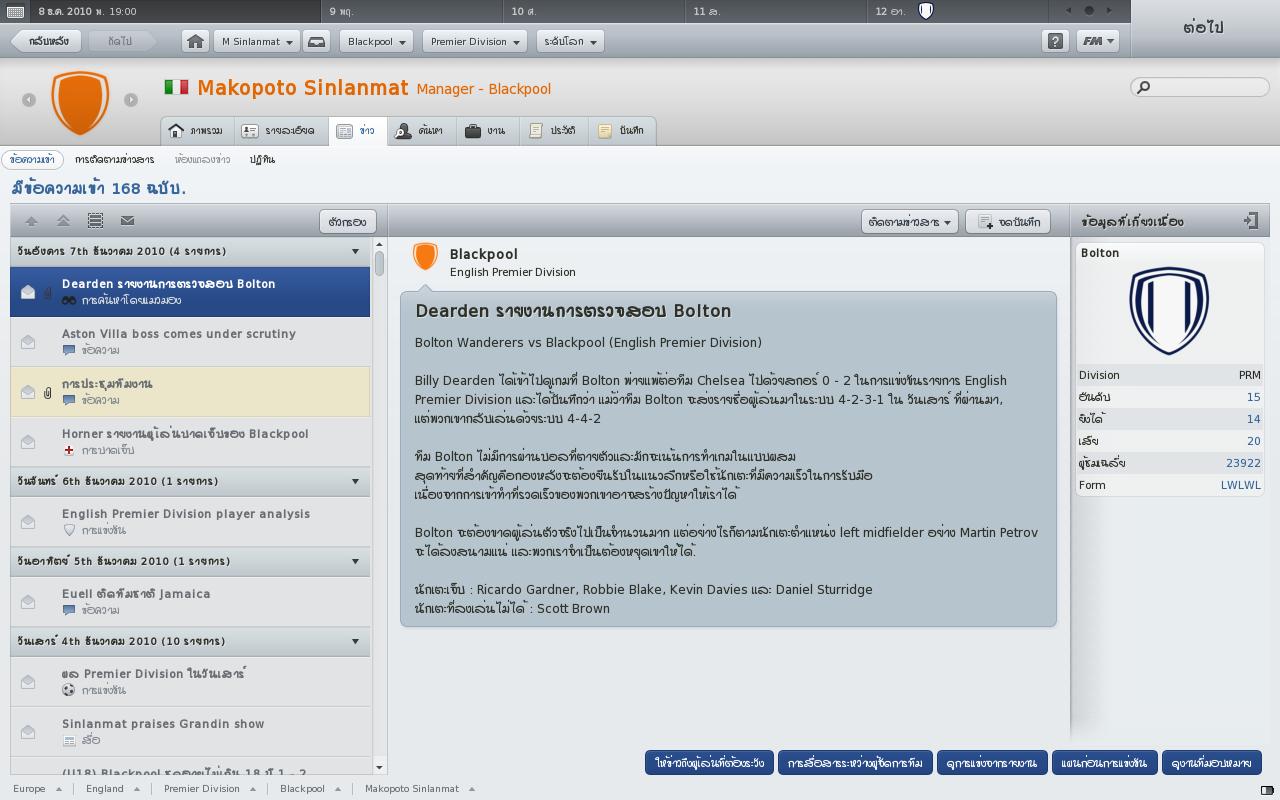Image resolution: width=1280 pixels, height=800 pixels.
Task: Switch to ปฏิทิน (Calendar) sub-tab
Action: (262, 159)
